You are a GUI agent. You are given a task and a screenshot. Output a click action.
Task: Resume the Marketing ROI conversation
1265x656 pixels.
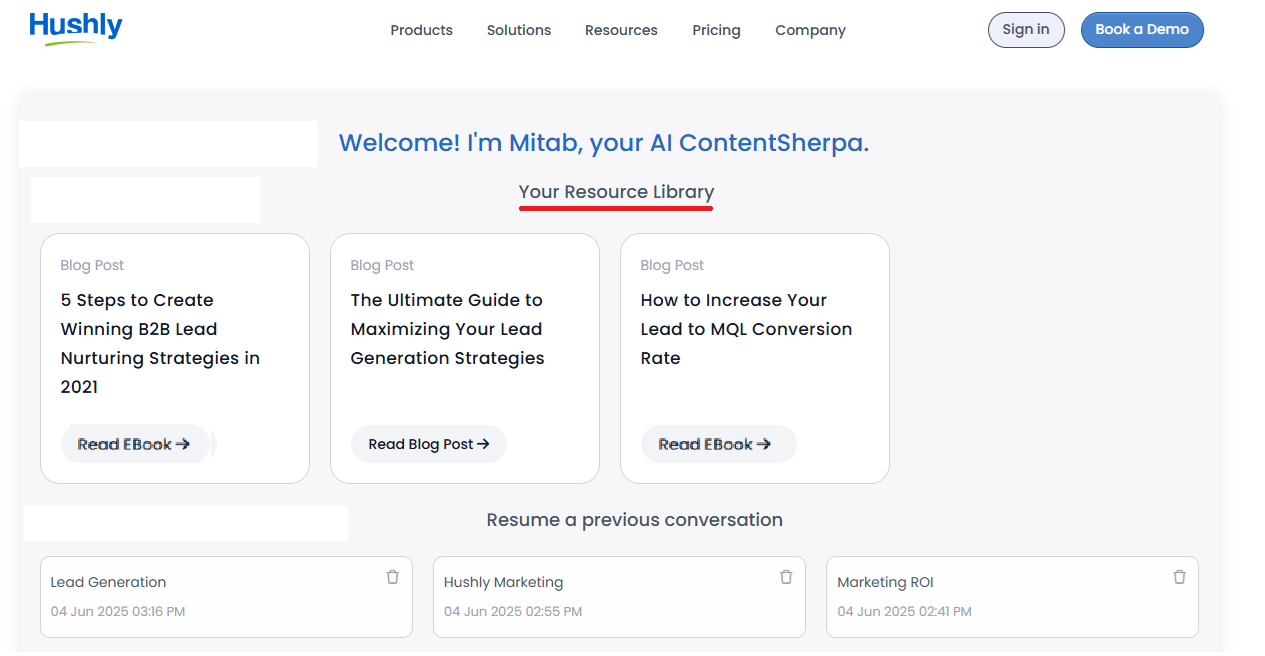pos(1012,597)
